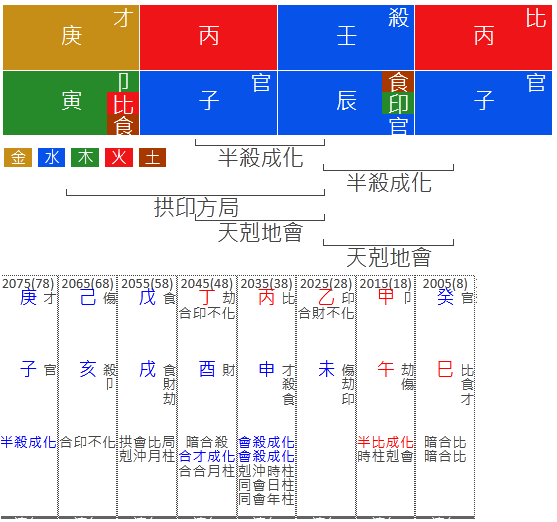The image size is (557, 522).
Task: Click the 2065(68) luck period header
Action: pos(87,284)
